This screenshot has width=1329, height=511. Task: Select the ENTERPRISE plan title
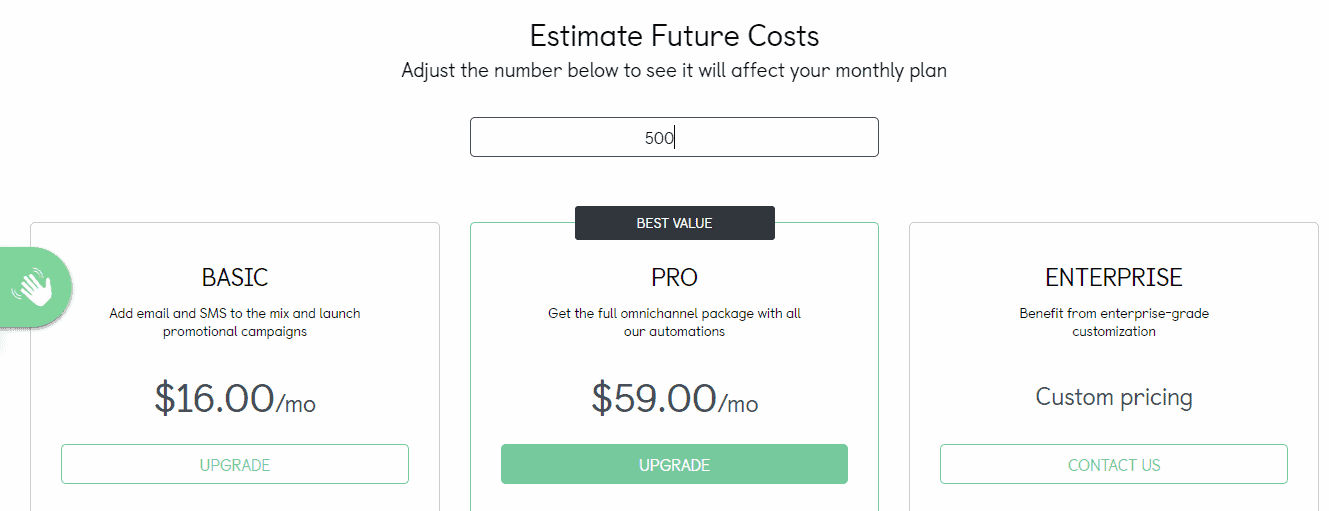click(x=1114, y=277)
